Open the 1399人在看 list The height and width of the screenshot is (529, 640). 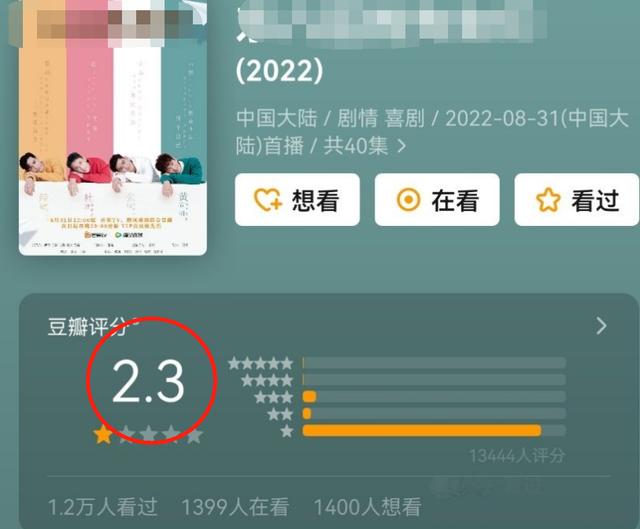click(x=235, y=507)
